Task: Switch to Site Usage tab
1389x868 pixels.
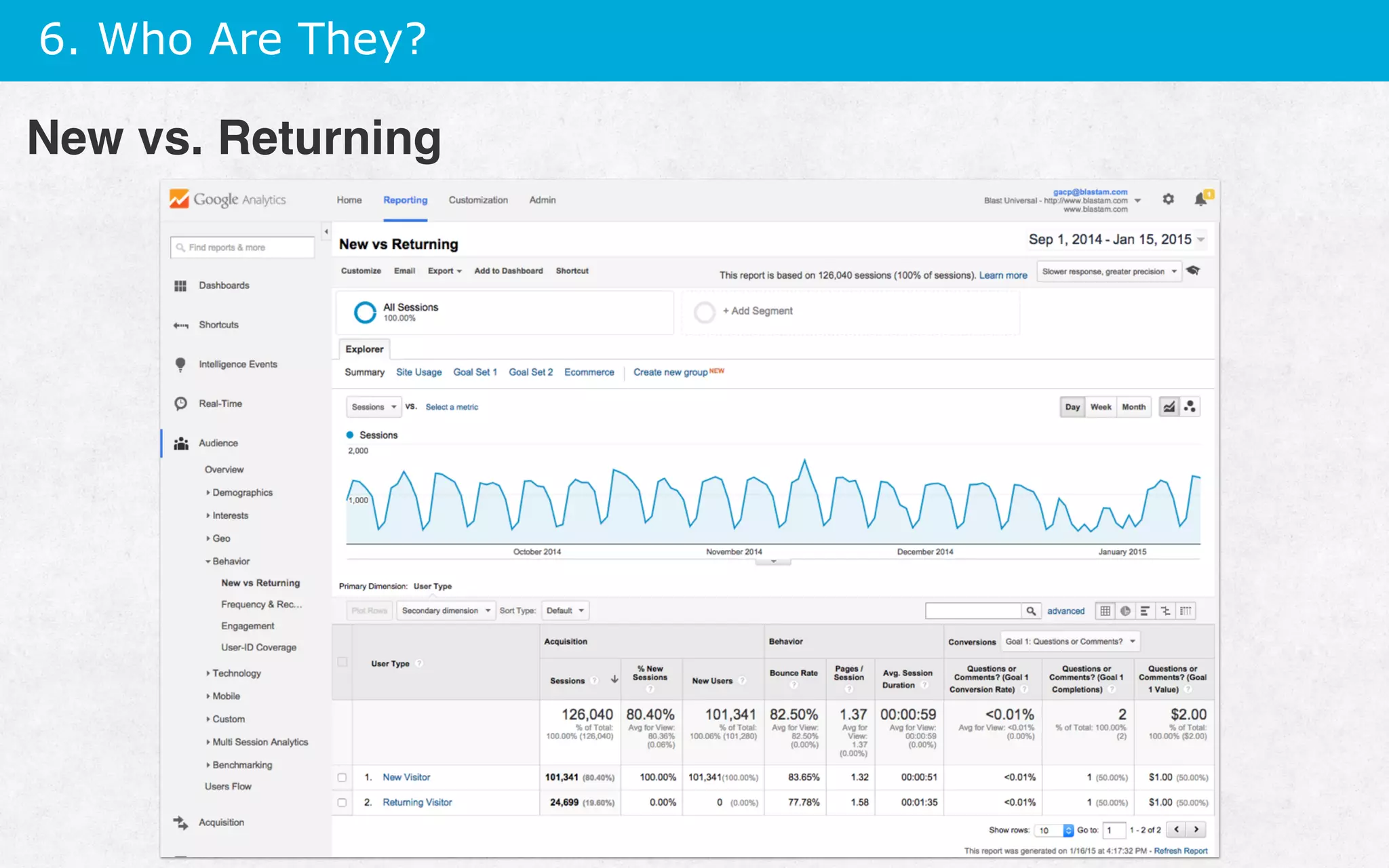Action: pyautogui.click(x=418, y=372)
